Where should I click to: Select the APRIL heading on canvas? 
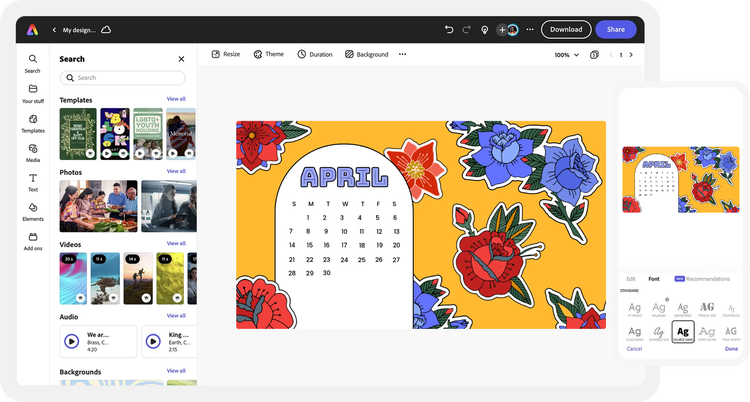point(344,177)
